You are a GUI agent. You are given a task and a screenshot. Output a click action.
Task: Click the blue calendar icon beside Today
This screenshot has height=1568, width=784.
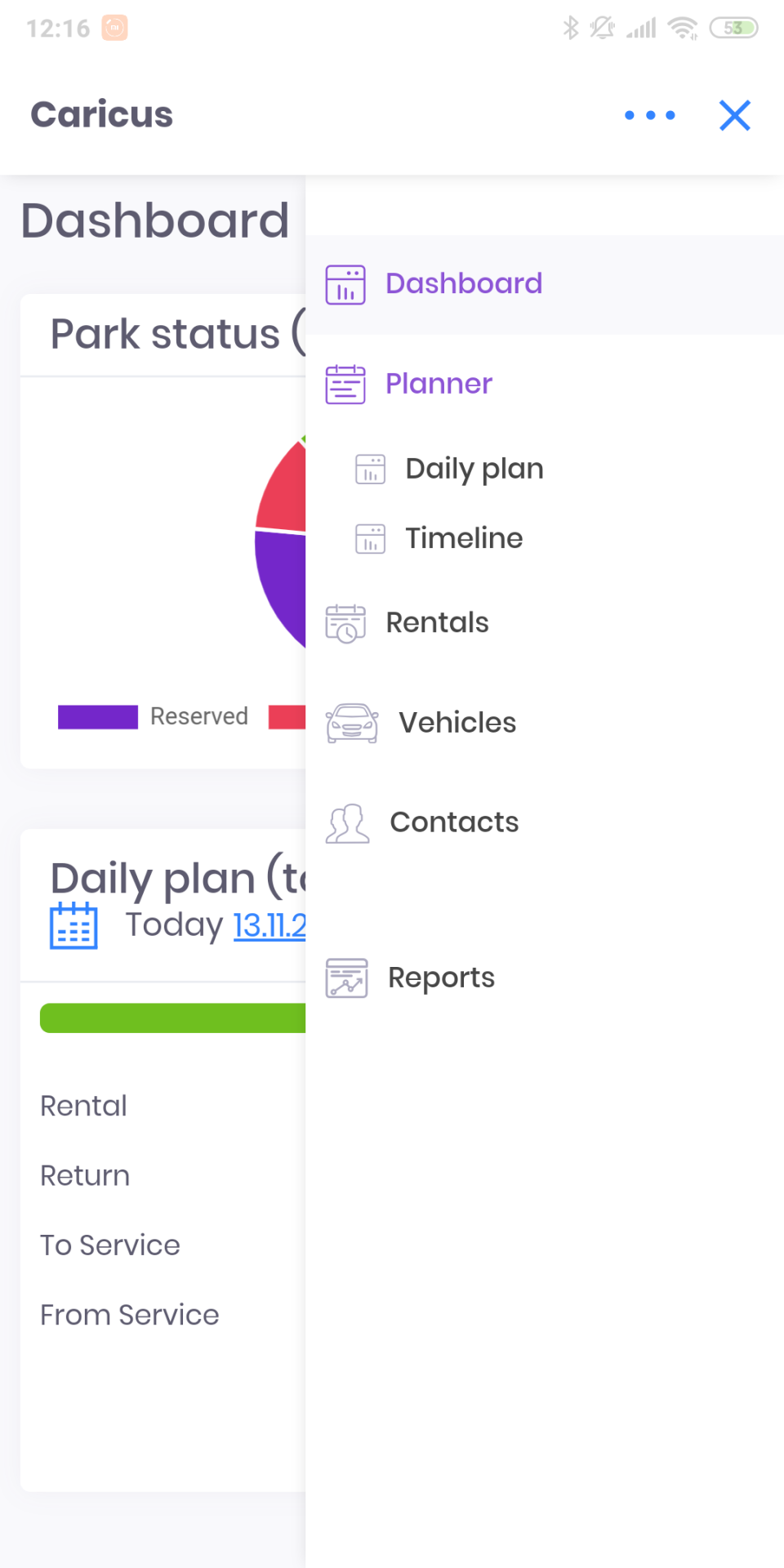[x=73, y=924]
